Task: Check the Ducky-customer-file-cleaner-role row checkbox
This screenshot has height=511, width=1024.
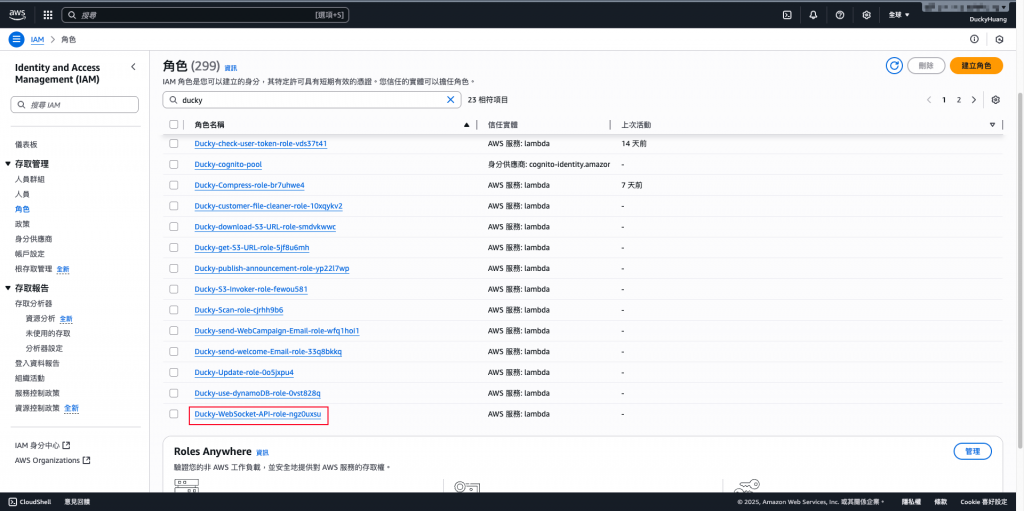Action: 174,206
